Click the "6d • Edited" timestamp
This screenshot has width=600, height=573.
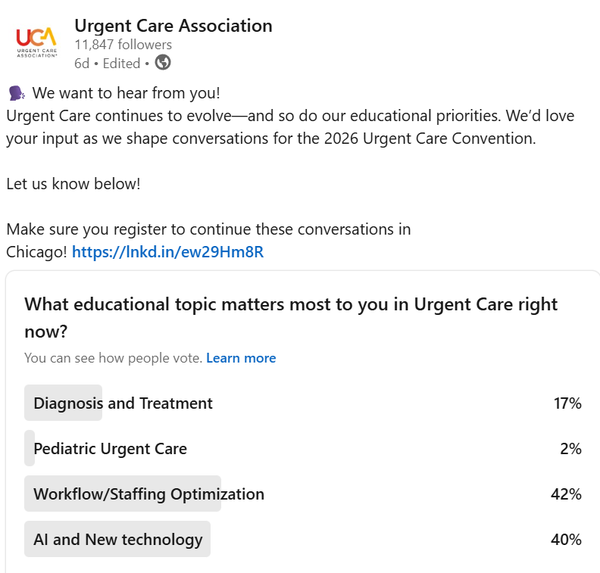(x=110, y=62)
